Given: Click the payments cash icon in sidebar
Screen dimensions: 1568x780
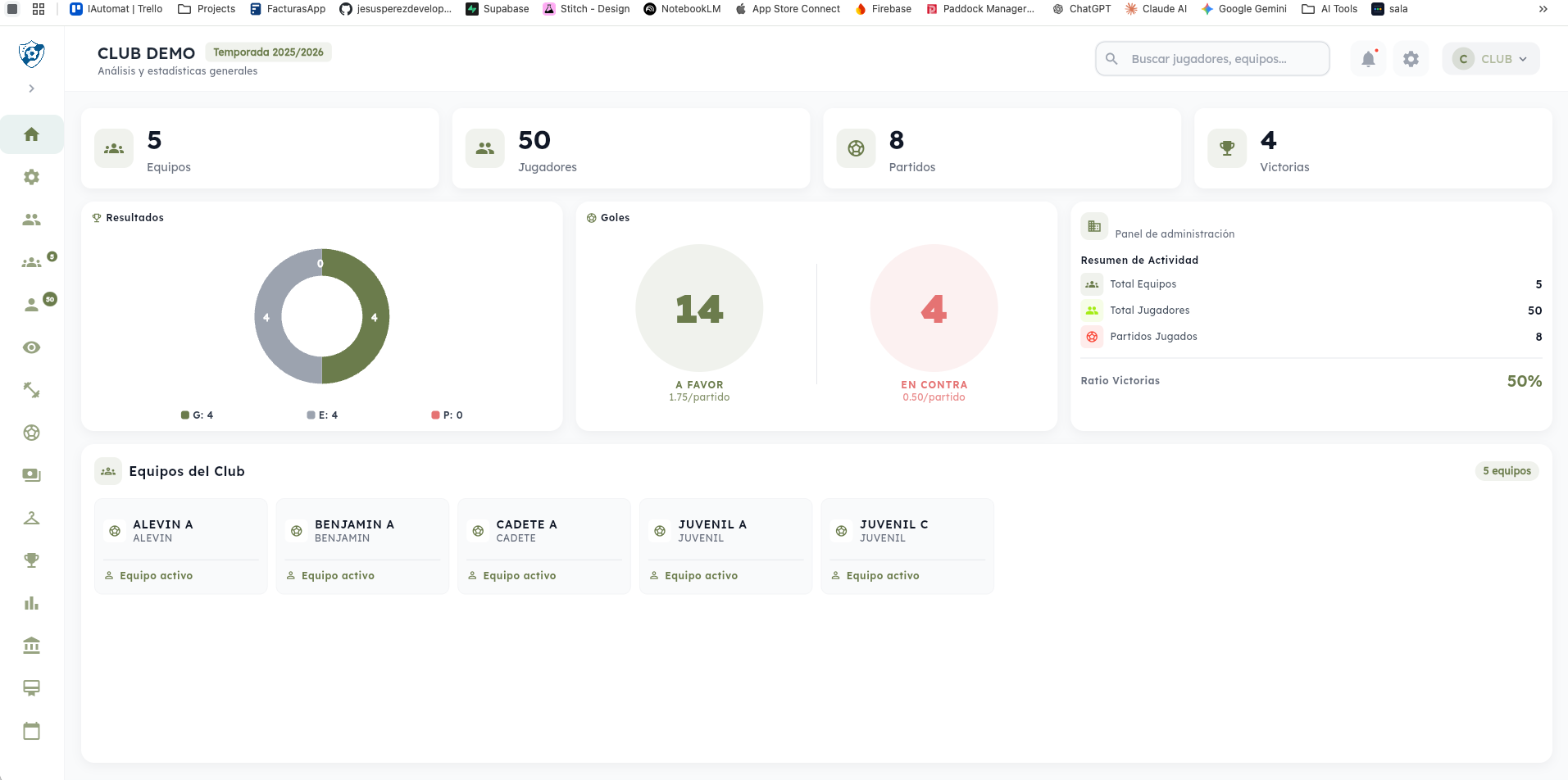Looking at the screenshot, I should [x=31, y=475].
